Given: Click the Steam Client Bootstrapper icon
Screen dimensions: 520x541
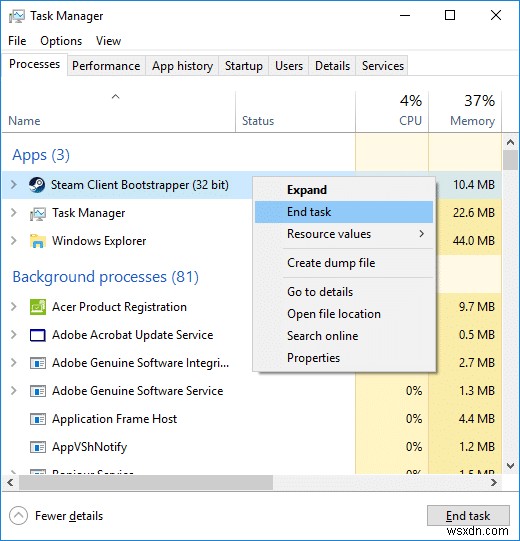Looking at the screenshot, I should [x=37, y=185].
